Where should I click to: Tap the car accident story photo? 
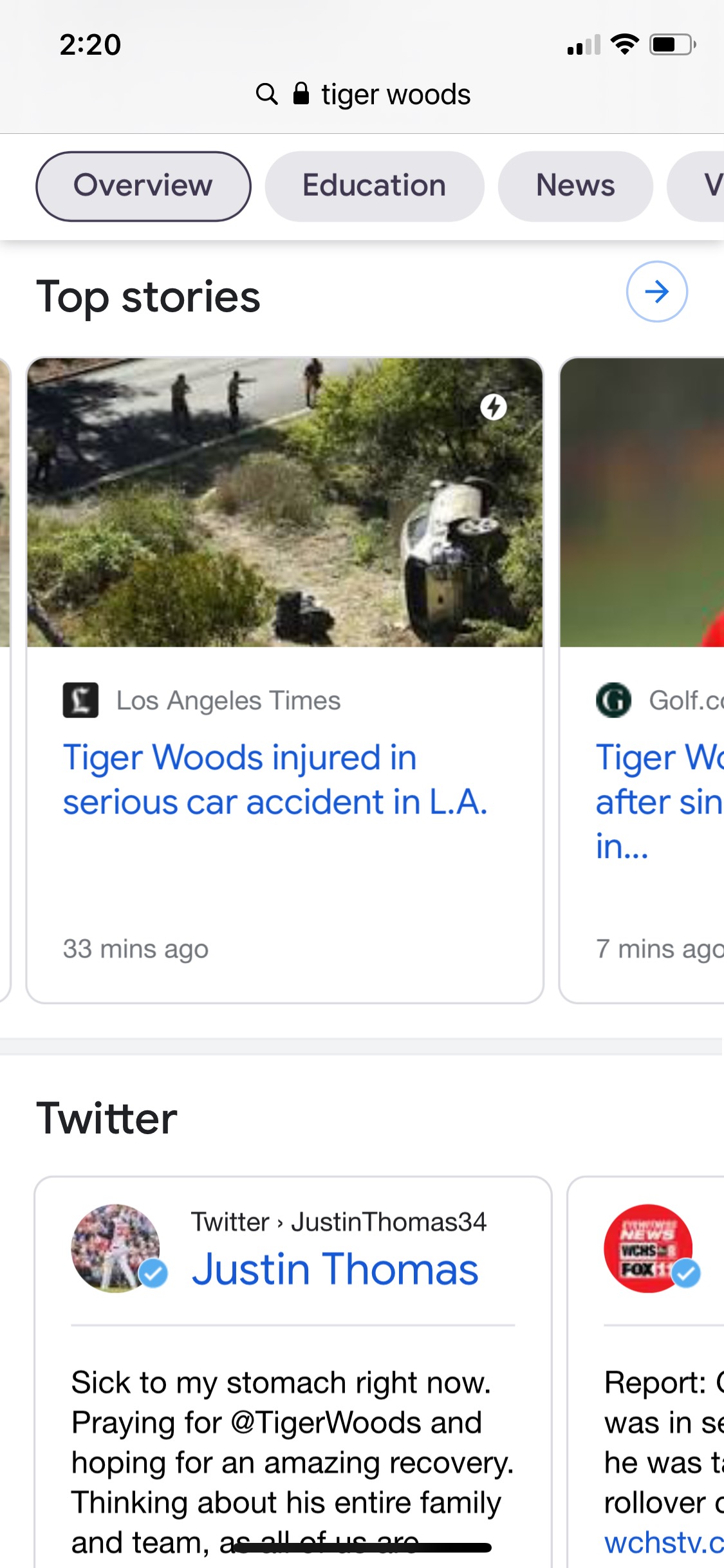(x=284, y=502)
